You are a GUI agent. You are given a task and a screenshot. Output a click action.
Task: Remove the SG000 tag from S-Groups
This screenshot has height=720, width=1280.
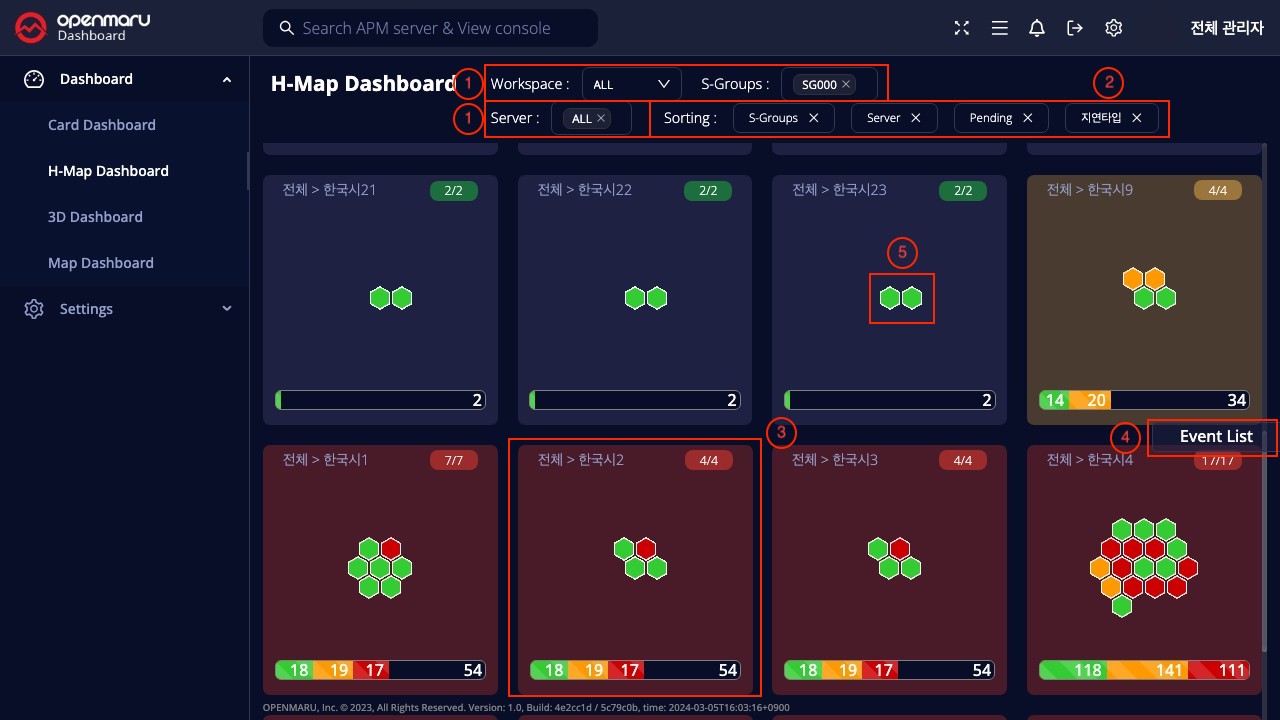coord(847,85)
